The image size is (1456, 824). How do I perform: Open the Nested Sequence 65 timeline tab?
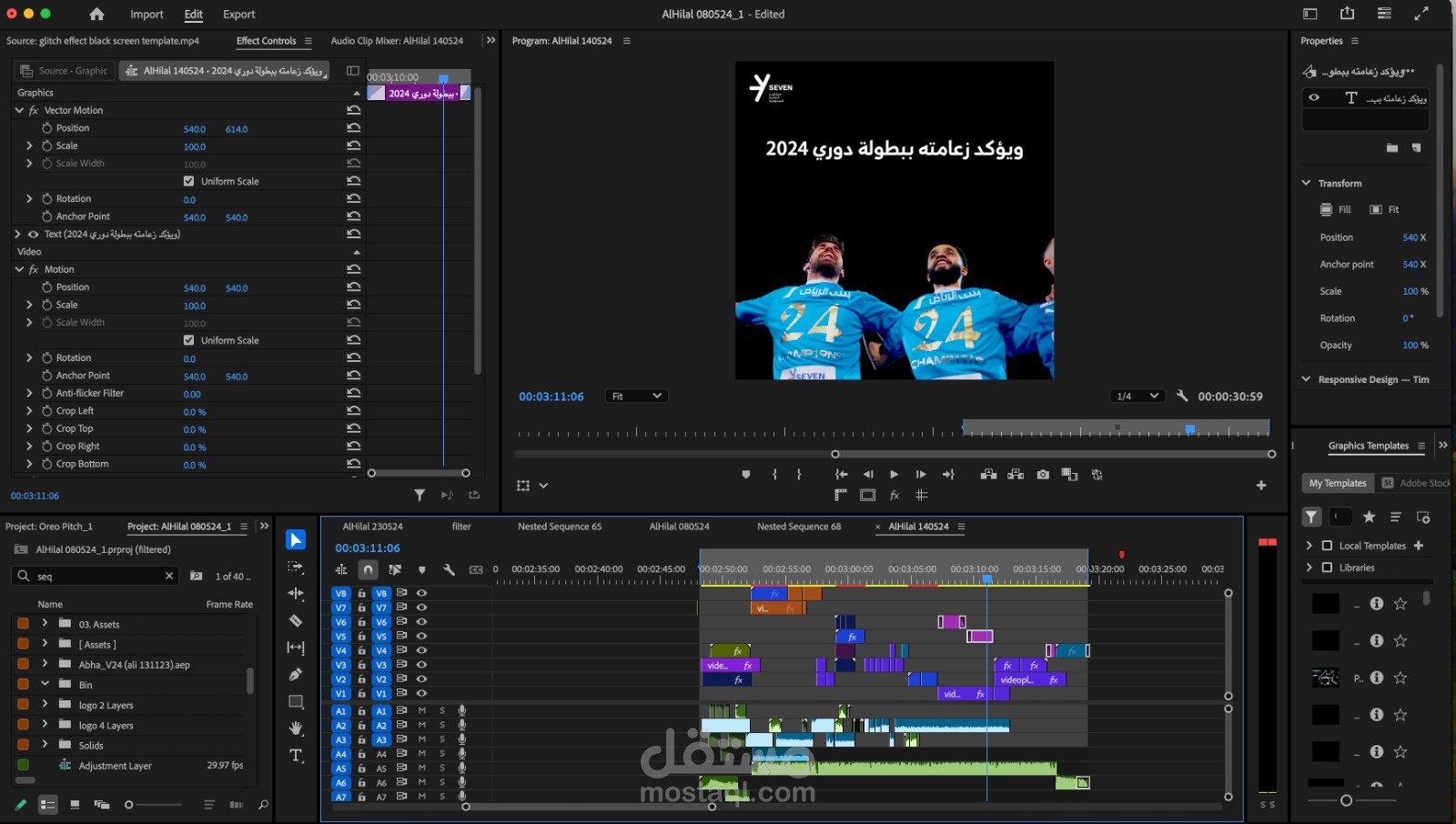(560, 527)
